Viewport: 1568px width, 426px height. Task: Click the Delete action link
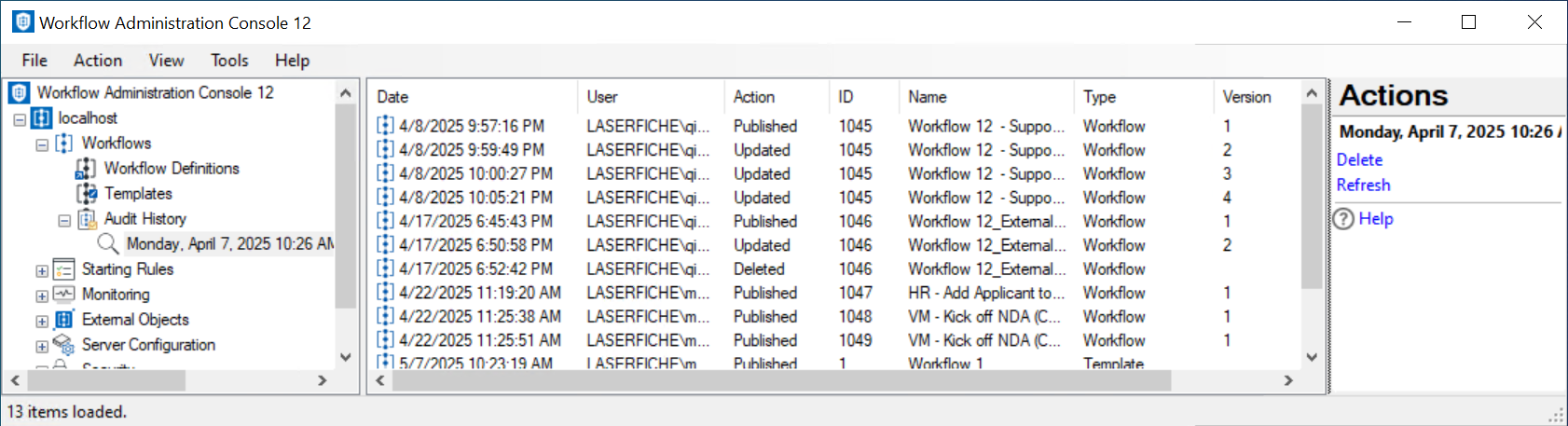point(1359,160)
